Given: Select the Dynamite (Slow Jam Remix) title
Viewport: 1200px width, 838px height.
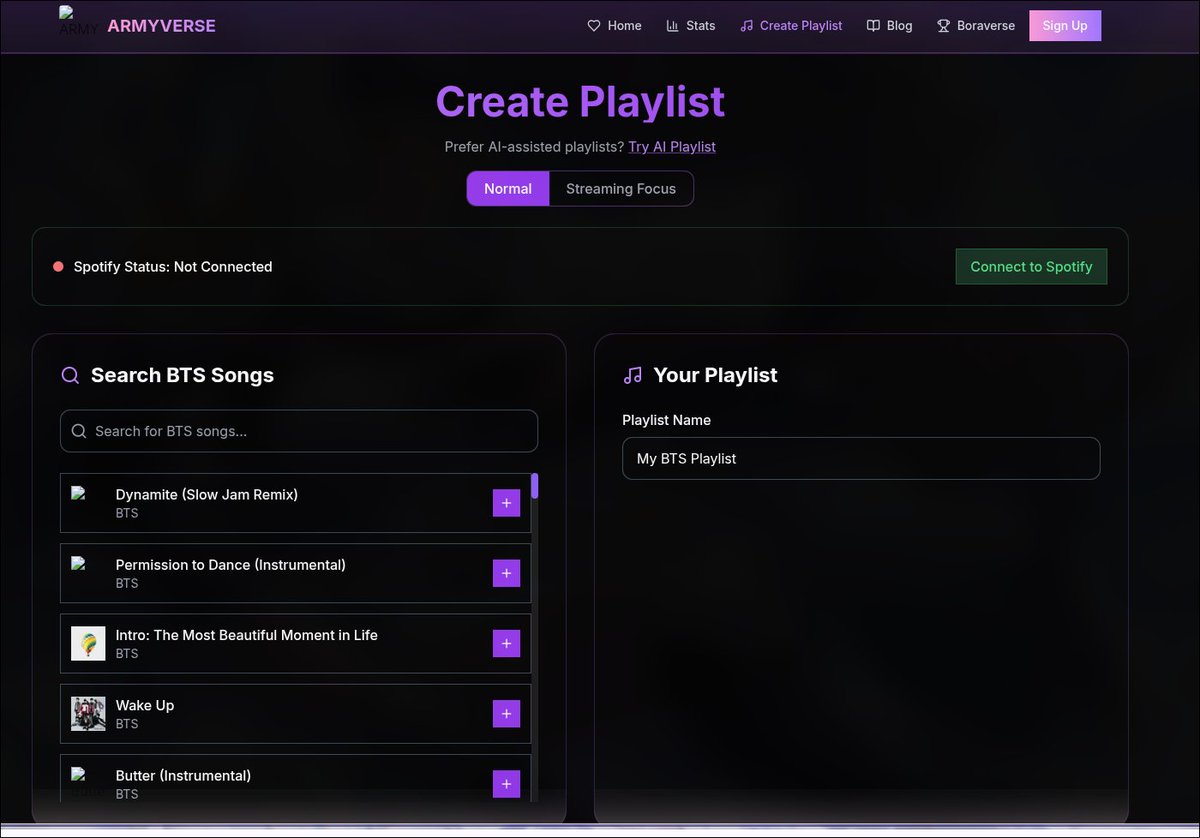Looking at the screenshot, I should coord(207,494).
